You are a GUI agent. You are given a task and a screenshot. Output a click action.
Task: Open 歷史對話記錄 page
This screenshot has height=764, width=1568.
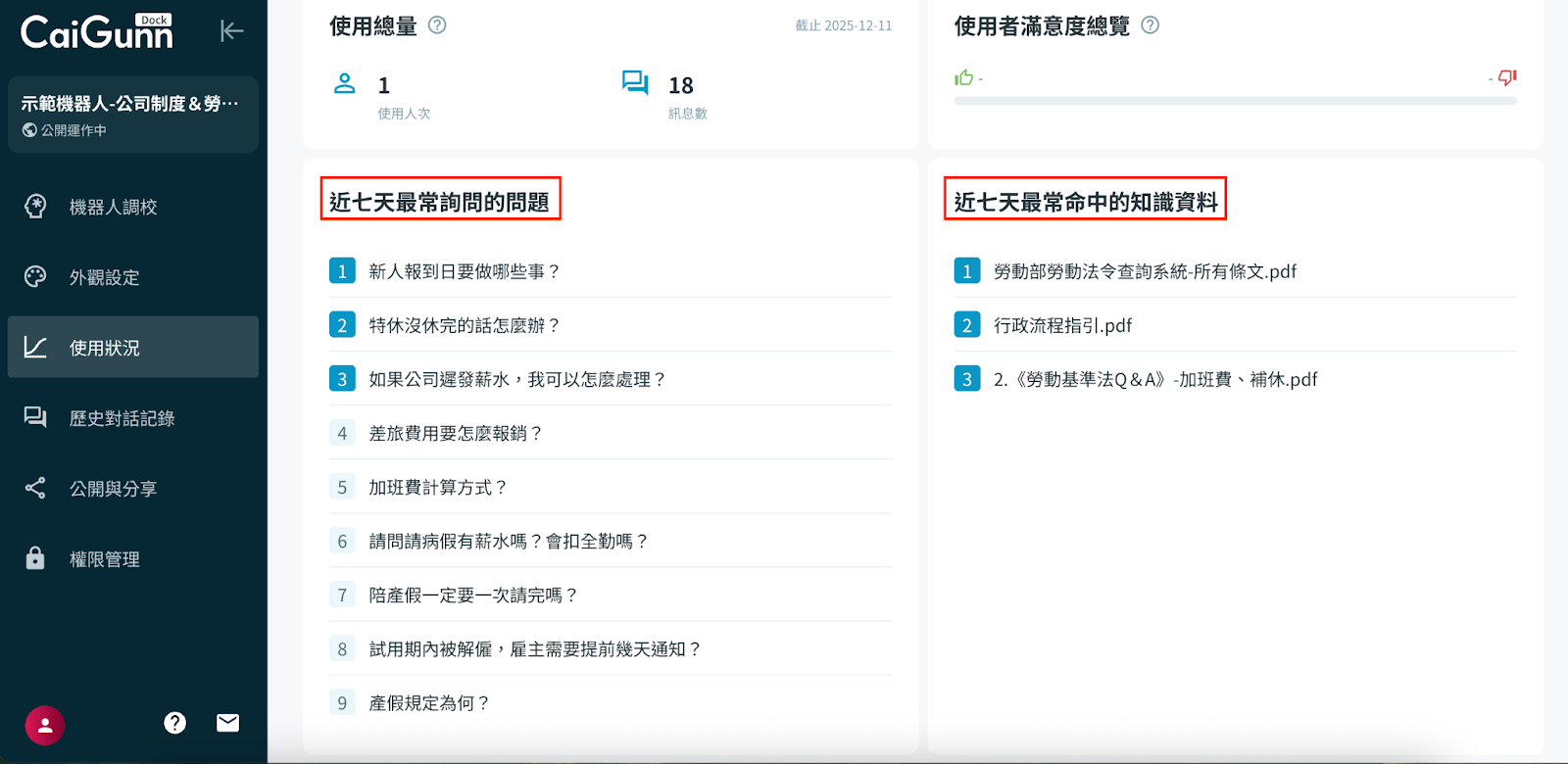pyautogui.click(x=122, y=418)
